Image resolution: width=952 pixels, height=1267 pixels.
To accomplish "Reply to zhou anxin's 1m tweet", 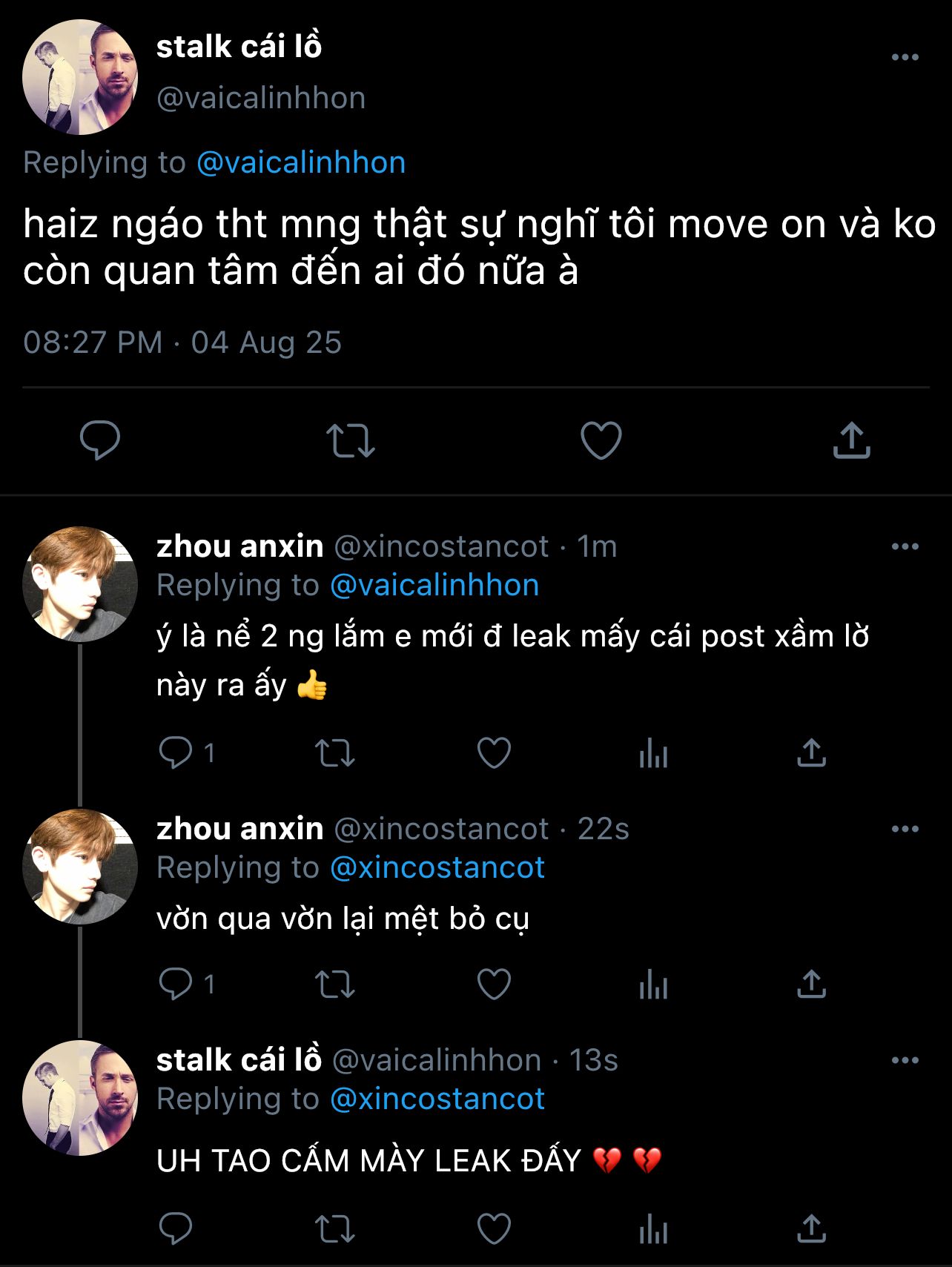I will point(176,753).
